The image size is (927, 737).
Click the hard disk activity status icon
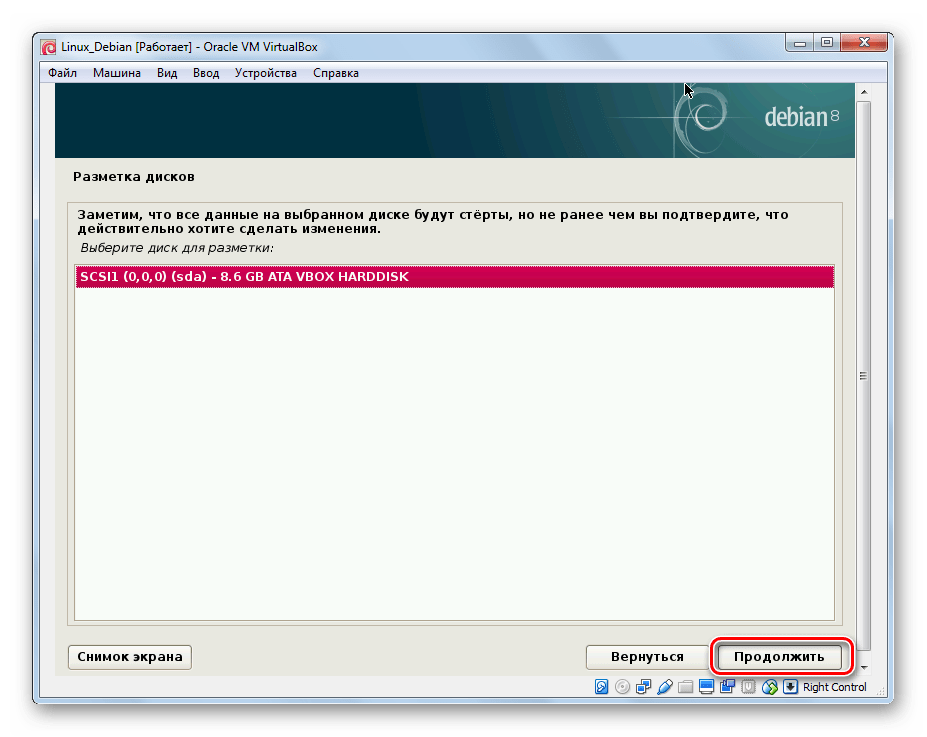point(601,687)
